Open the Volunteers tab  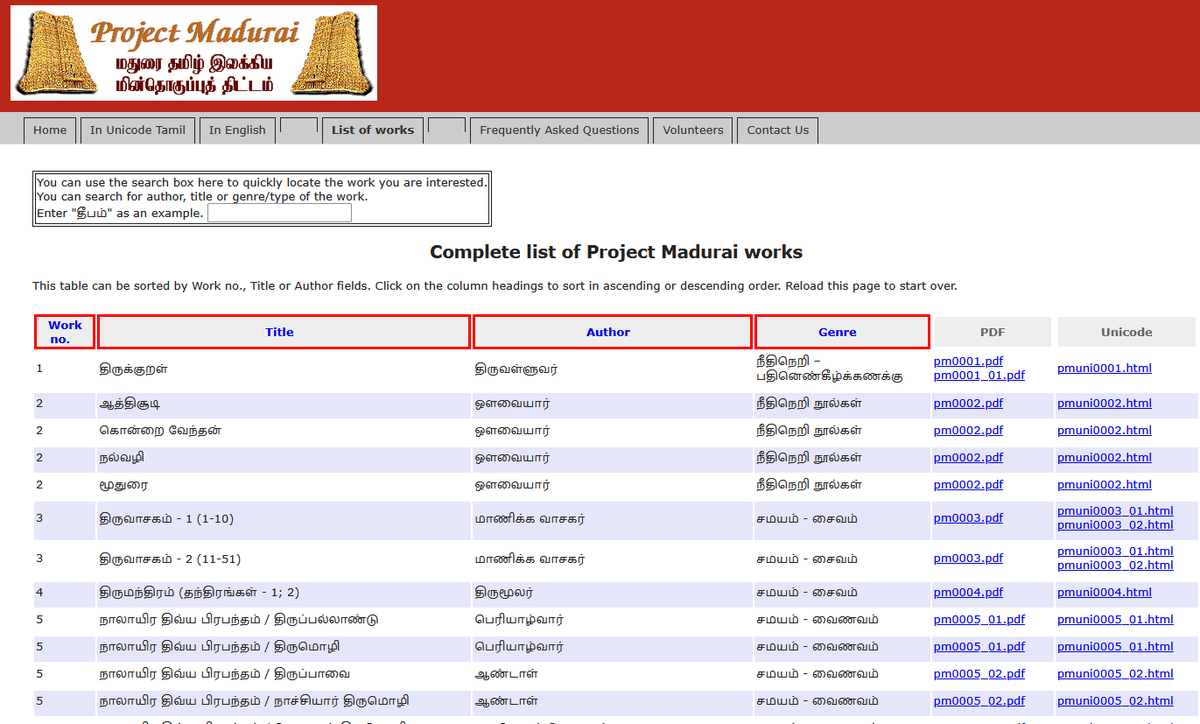[693, 130]
